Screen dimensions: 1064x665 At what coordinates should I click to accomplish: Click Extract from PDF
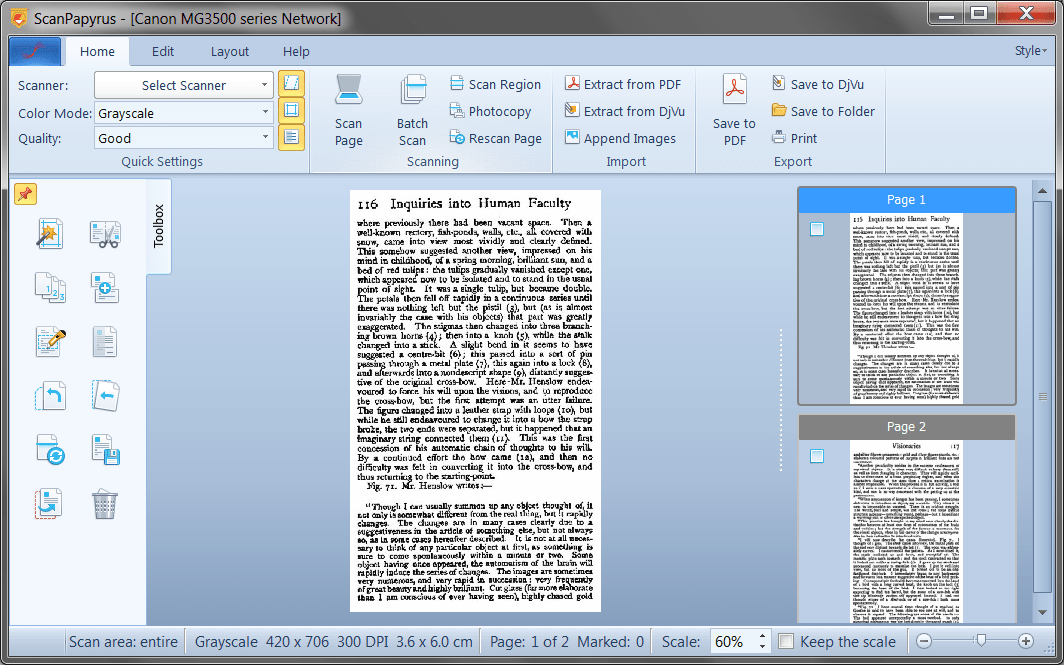[x=624, y=84]
